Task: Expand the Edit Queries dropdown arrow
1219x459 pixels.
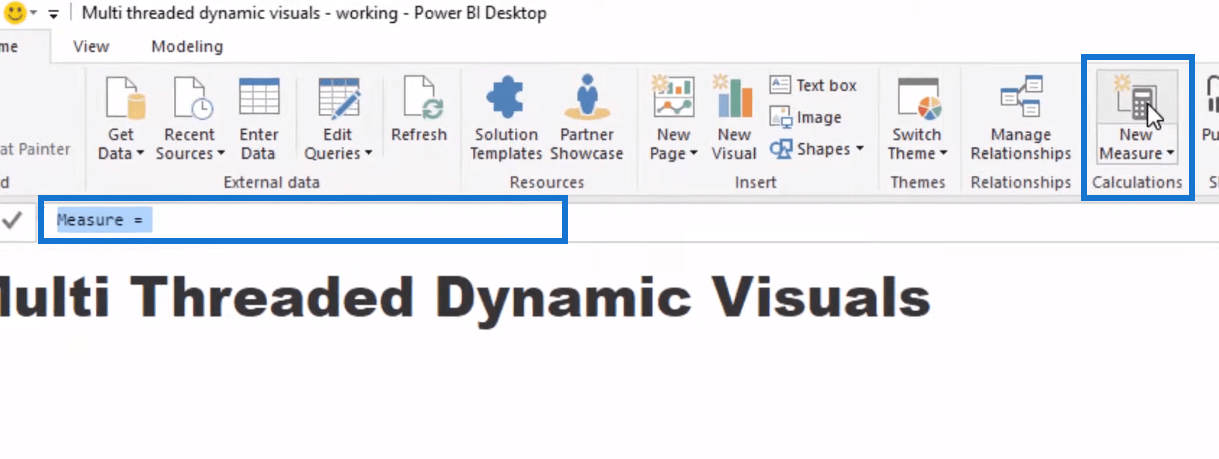Action: coord(368,154)
